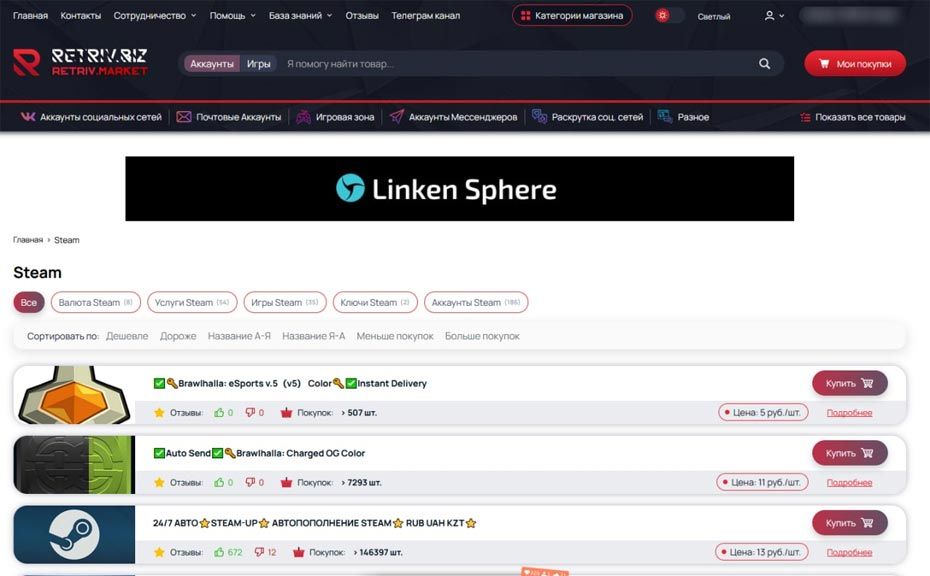Image resolution: width=930 pixels, height=576 pixels.
Task: Sort by Больше покупок
Action: pyautogui.click(x=482, y=336)
